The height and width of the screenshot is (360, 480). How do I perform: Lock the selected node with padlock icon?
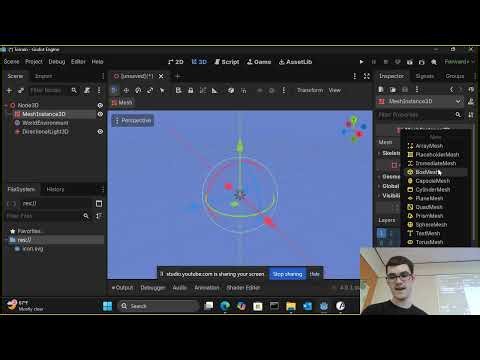click(191, 90)
